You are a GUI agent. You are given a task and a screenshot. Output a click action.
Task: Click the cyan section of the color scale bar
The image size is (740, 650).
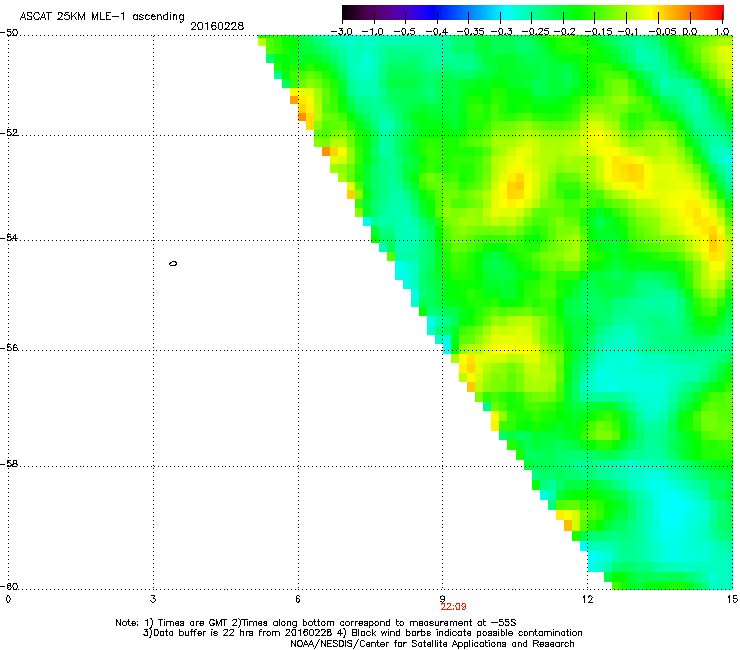pos(506,12)
